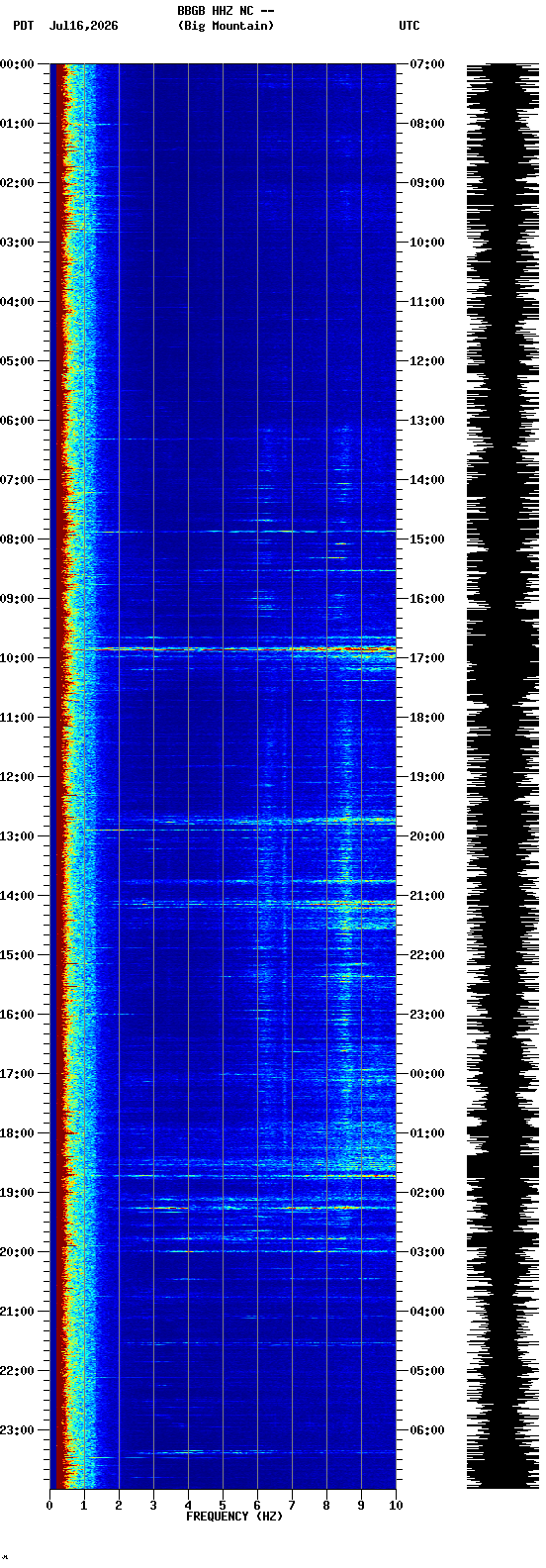
Task: Click the PDT axis '12:00' time label
Action: 18,777
